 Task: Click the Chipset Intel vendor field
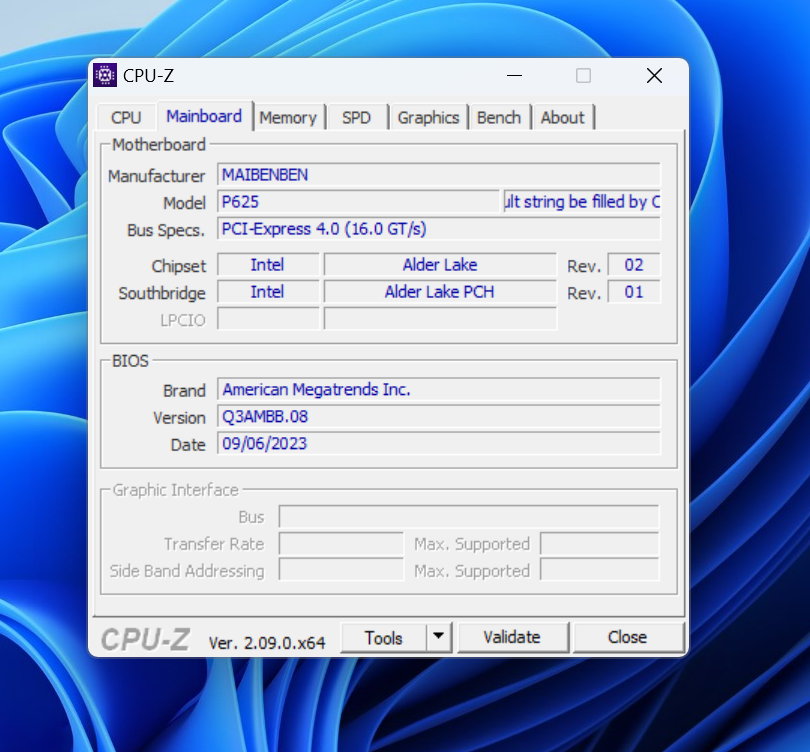pos(268,265)
